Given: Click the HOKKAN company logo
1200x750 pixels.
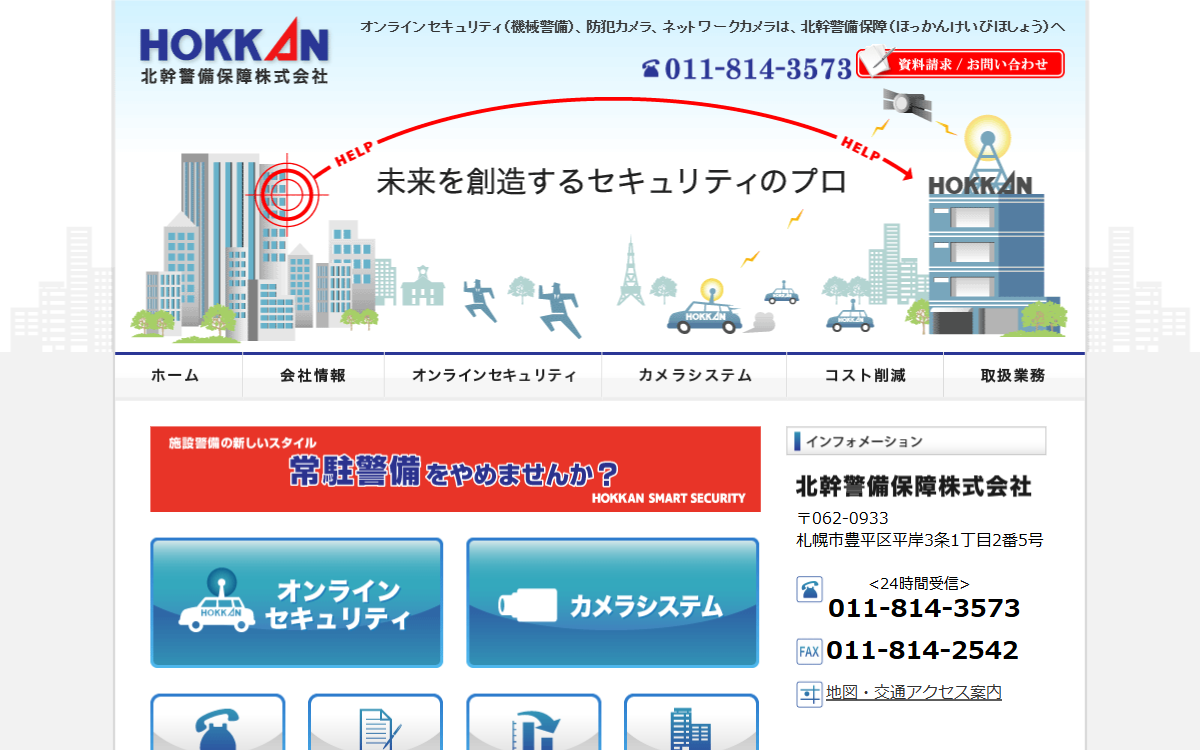Looking at the screenshot, I should [x=234, y=52].
